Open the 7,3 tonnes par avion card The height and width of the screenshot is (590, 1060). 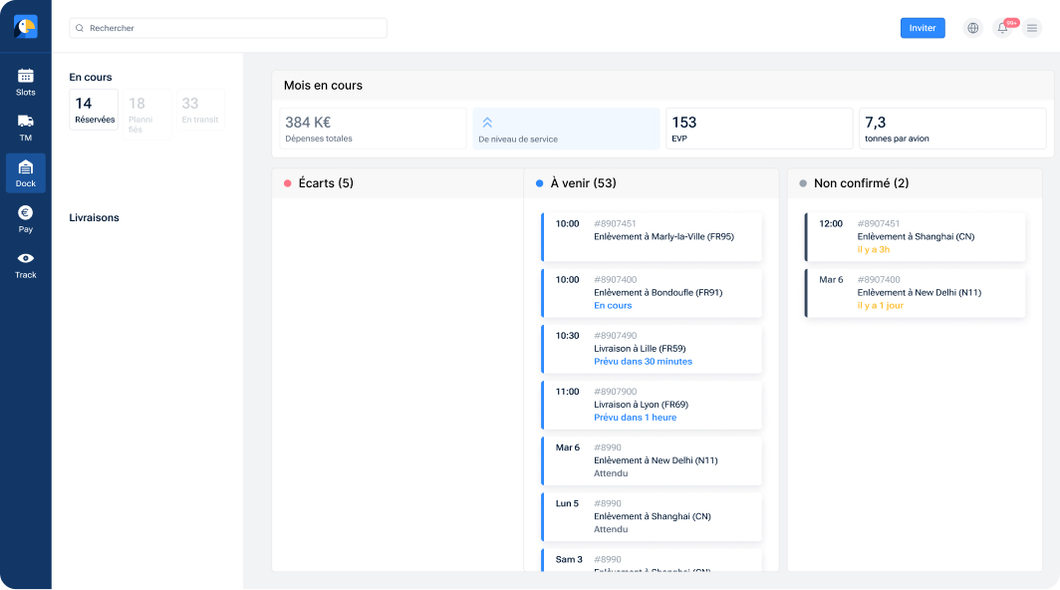click(953, 128)
